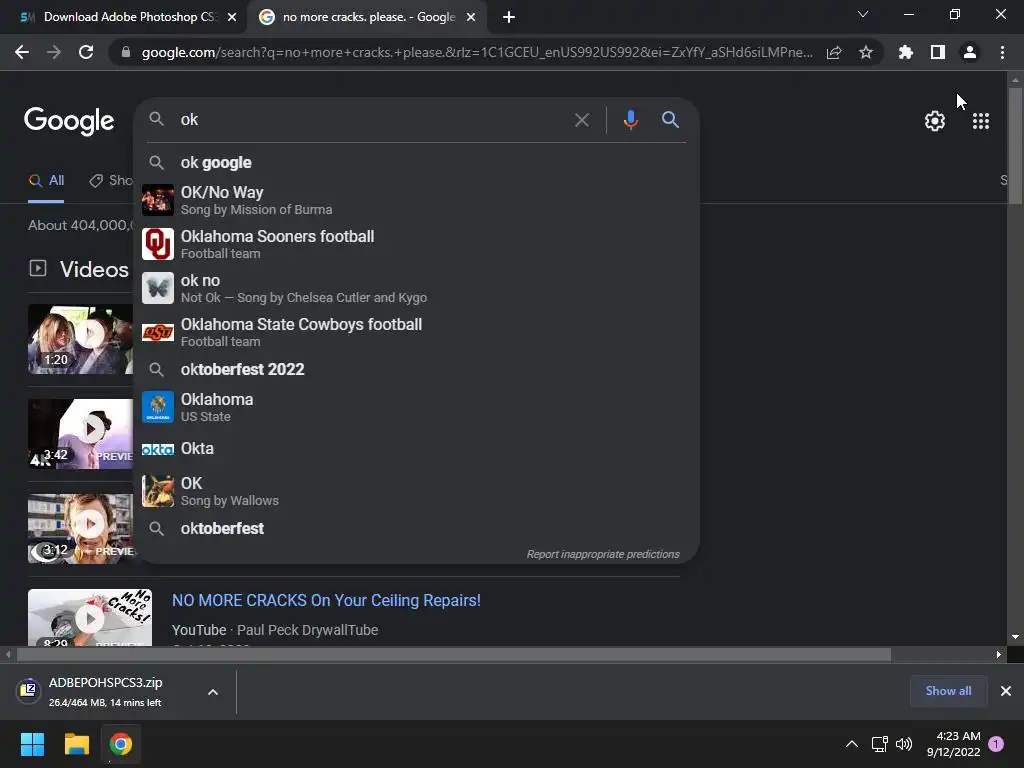Image resolution: width=1024 pixels, height=768 pixels.
Task: Open the volume control in tray
Action: pyautogui.click(x=904, y=744)
